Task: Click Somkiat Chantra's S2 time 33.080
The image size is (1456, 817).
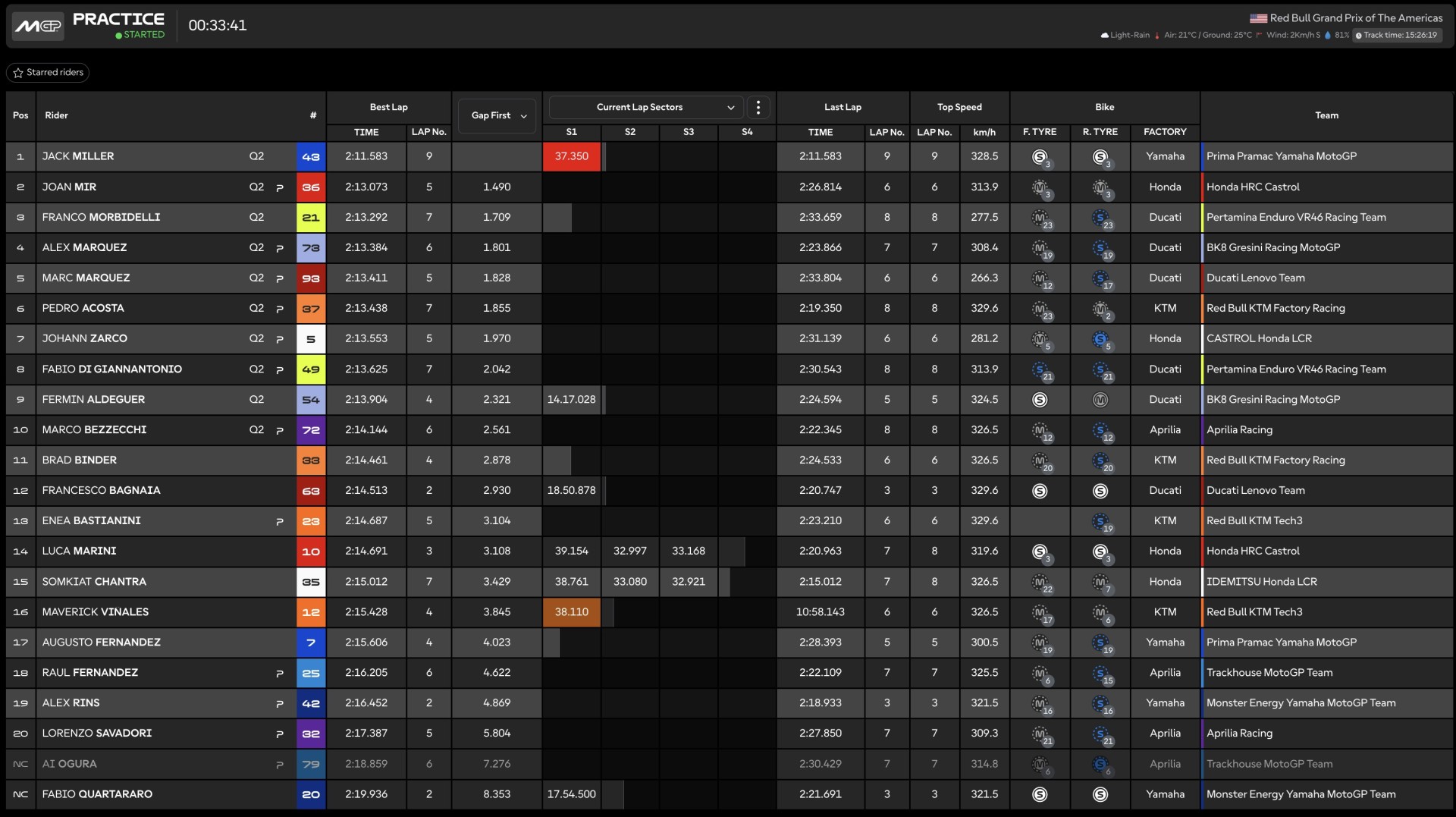Action: (630, 582)
